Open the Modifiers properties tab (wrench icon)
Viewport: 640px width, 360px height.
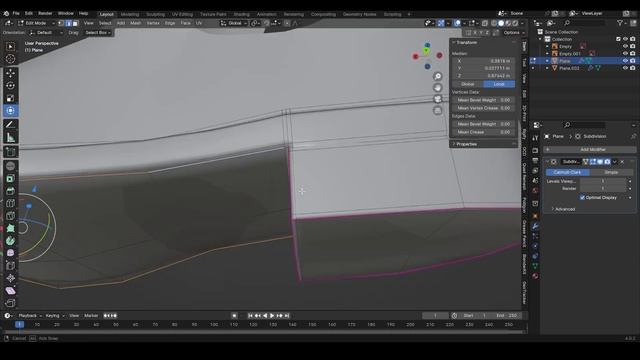point(535,226)
